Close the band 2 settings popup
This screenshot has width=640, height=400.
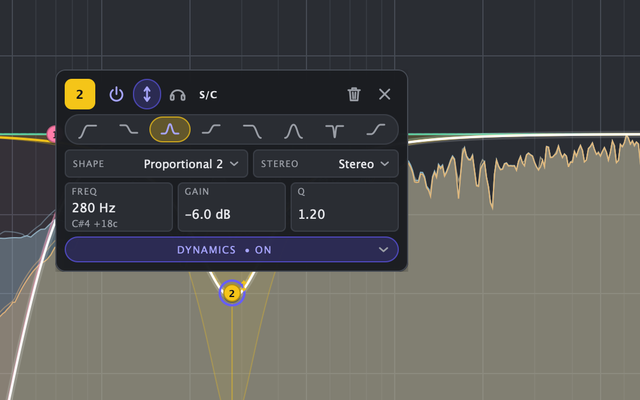tap(384, 94)
